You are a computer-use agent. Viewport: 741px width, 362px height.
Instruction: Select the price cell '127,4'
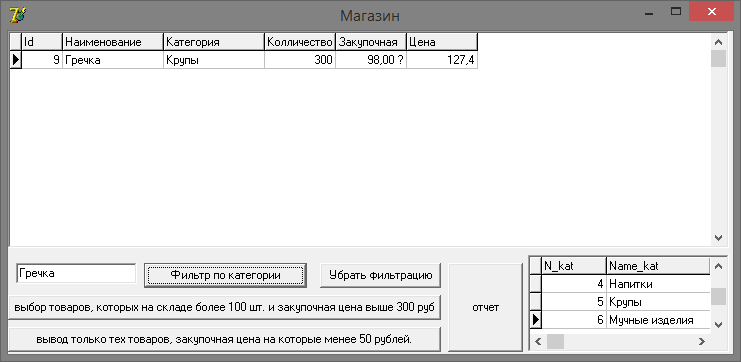(442, 60)
